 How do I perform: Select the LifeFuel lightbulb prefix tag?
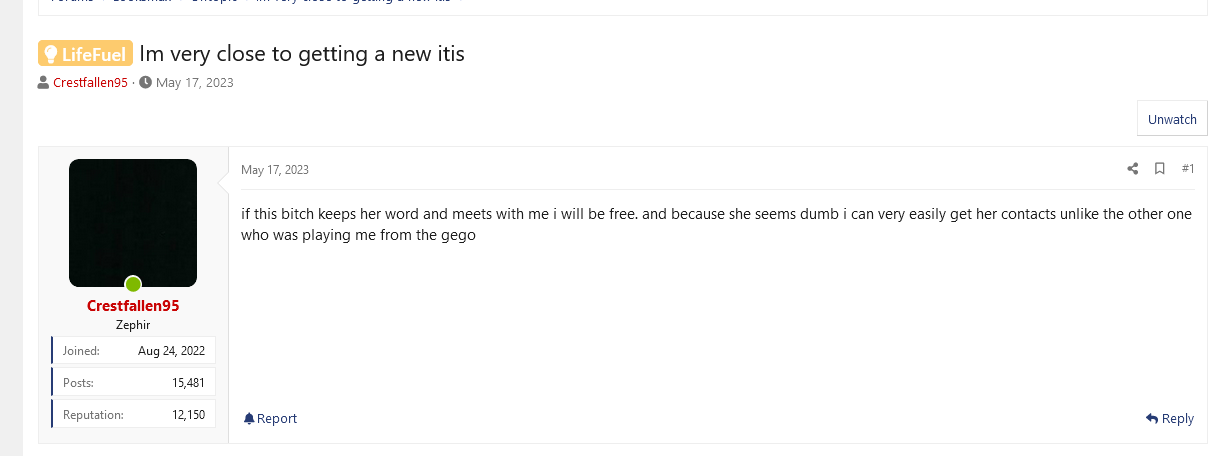click(85, 53)
